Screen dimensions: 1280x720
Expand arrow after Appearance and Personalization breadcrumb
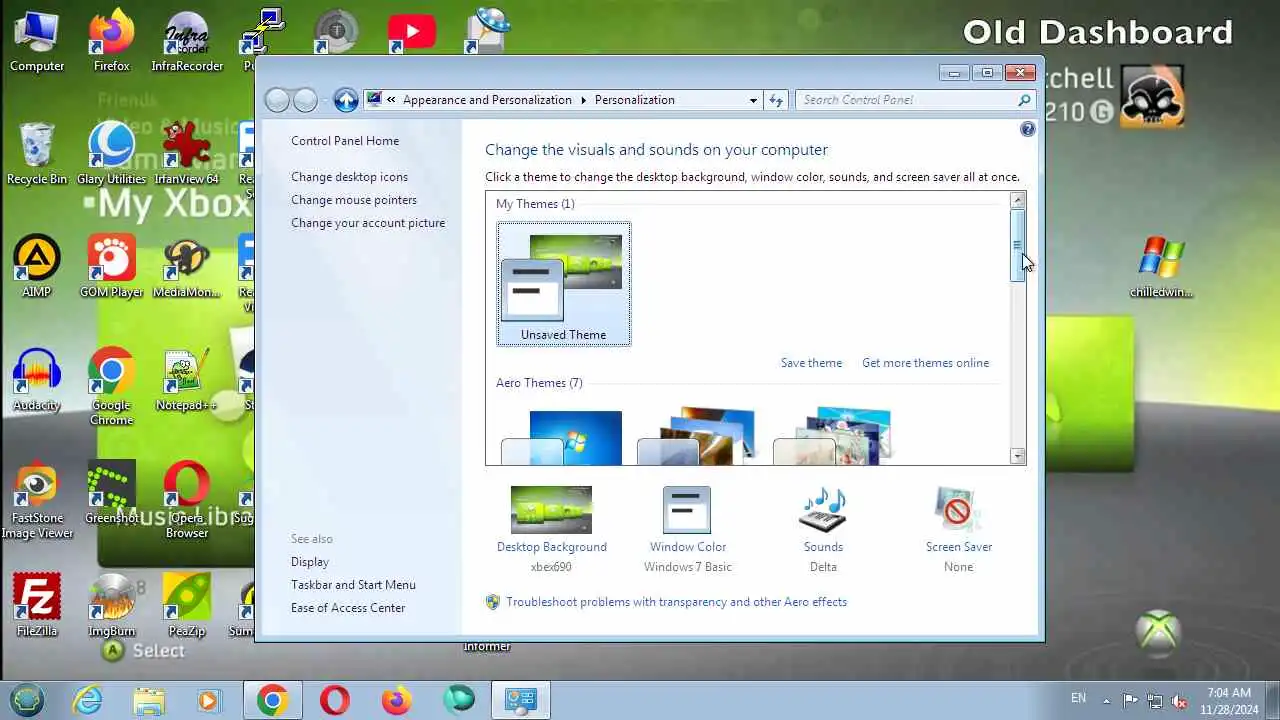point(583,100)
